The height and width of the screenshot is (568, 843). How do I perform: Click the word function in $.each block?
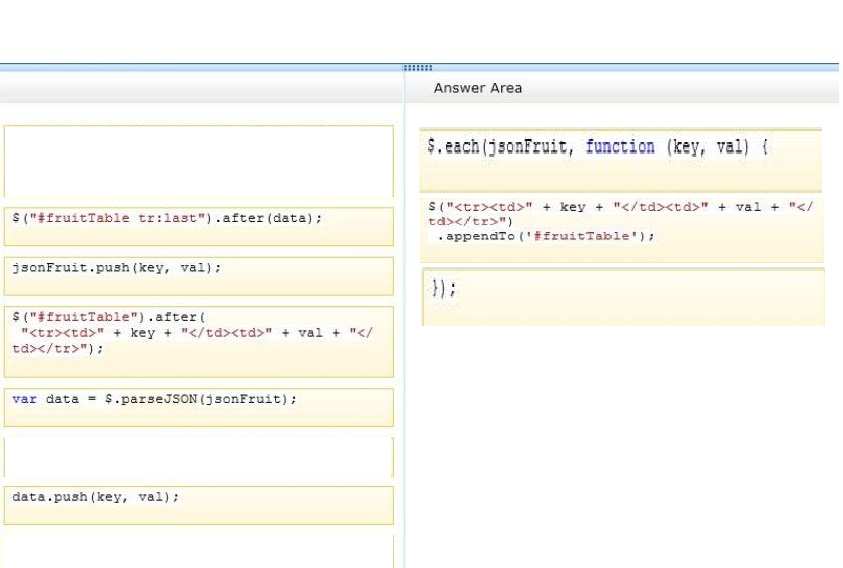[620, 146]
